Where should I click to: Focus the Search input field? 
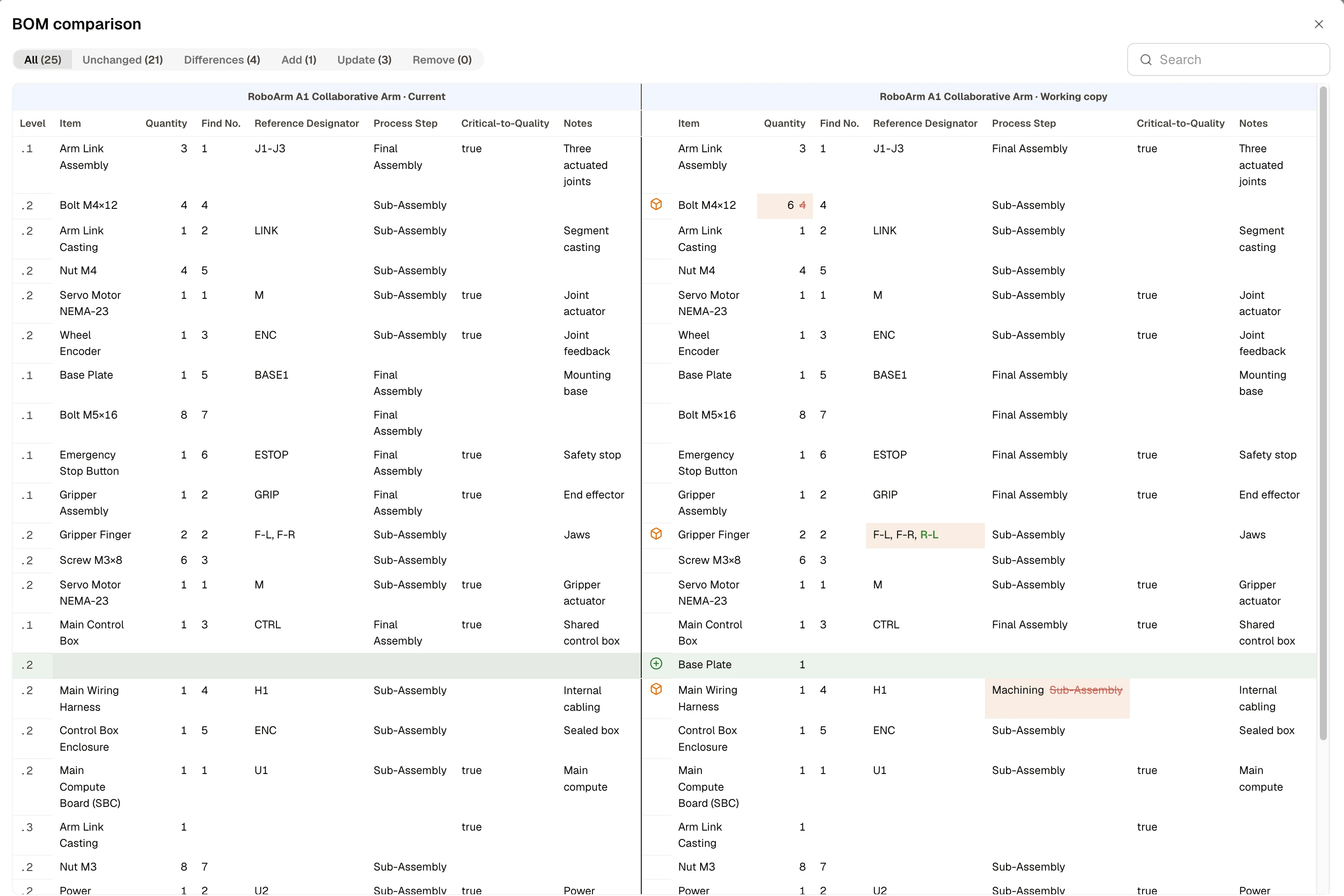coord(1228,60)
